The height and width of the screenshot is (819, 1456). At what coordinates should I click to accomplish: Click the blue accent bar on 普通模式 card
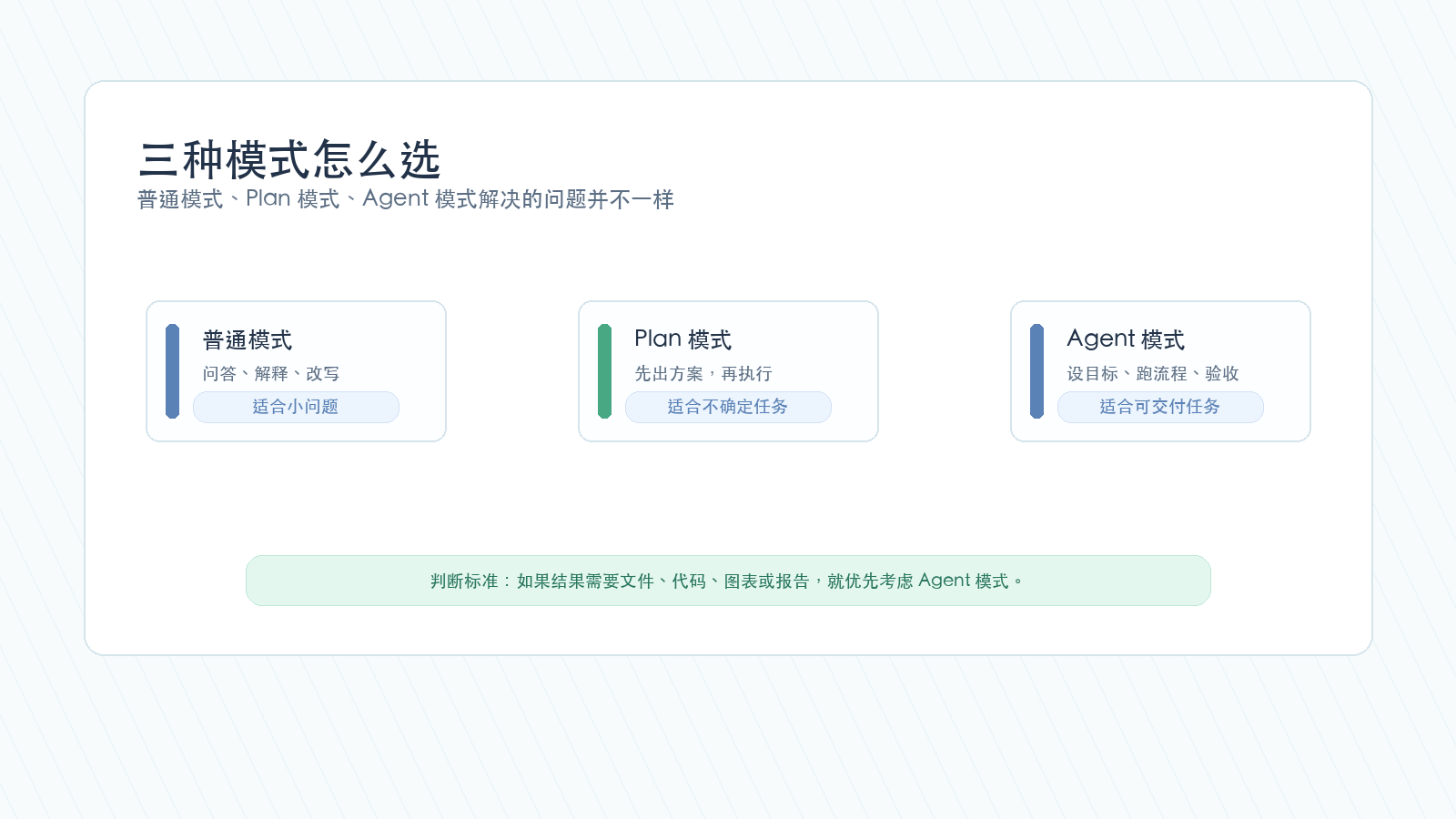(x=173, y=371)
